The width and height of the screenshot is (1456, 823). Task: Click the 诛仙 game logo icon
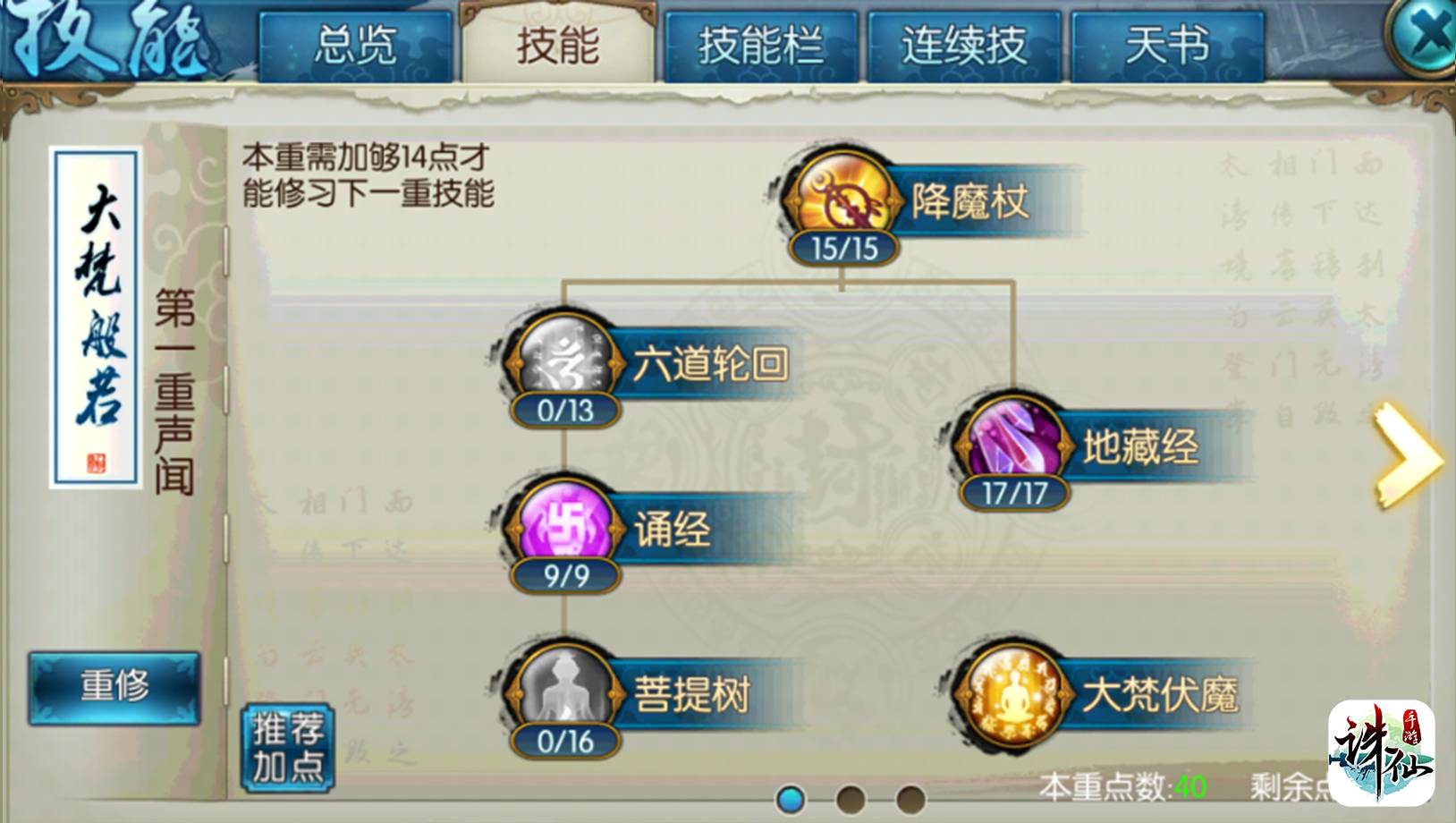(x=1381, y=753)
